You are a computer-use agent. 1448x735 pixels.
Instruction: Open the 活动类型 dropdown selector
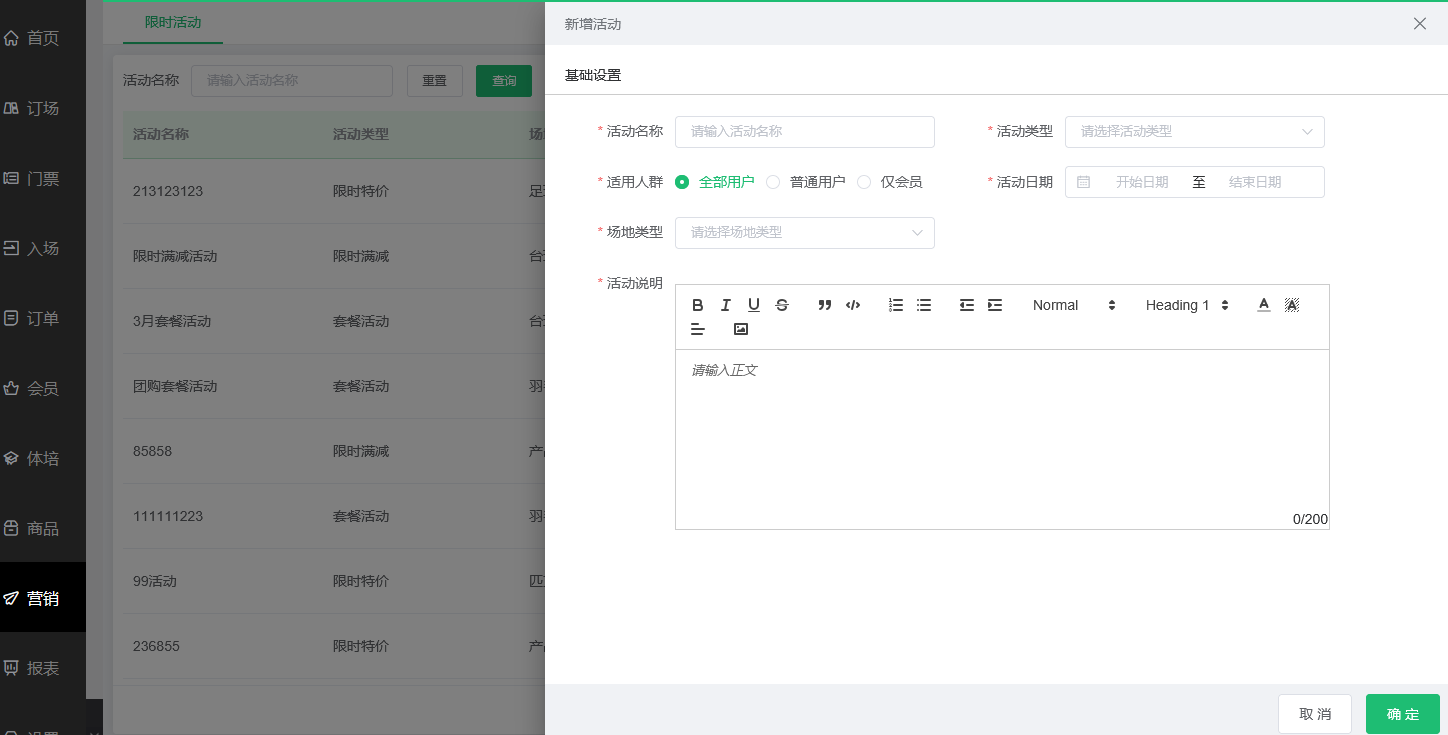click(x=1194, y=131)
